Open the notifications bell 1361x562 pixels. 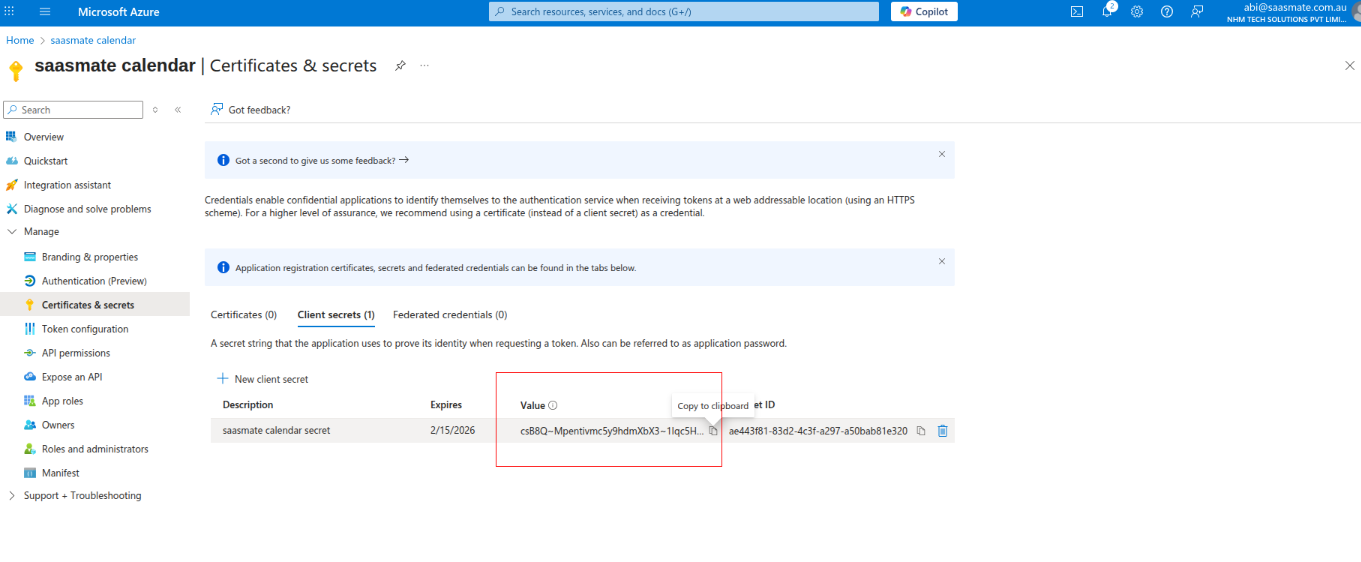(x=1107, y=12)
